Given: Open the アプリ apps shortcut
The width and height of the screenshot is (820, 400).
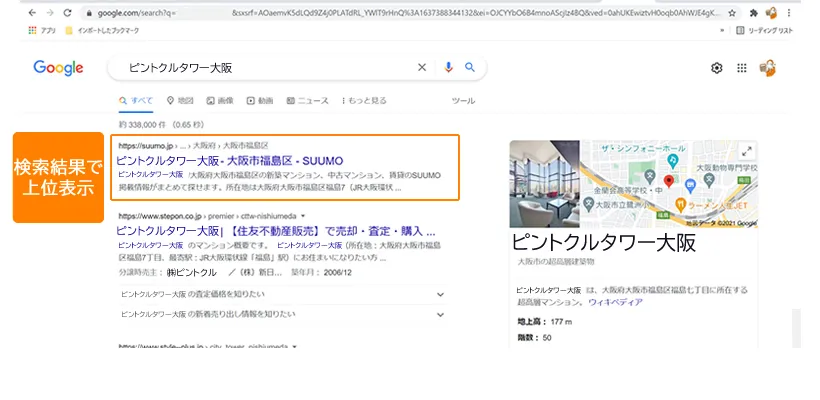Looking at the screenshot, I should [x=42, y=30].
